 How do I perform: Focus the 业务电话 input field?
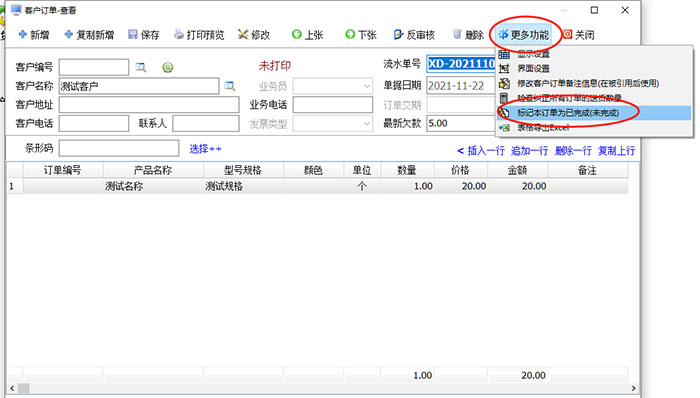pos(333,105)
